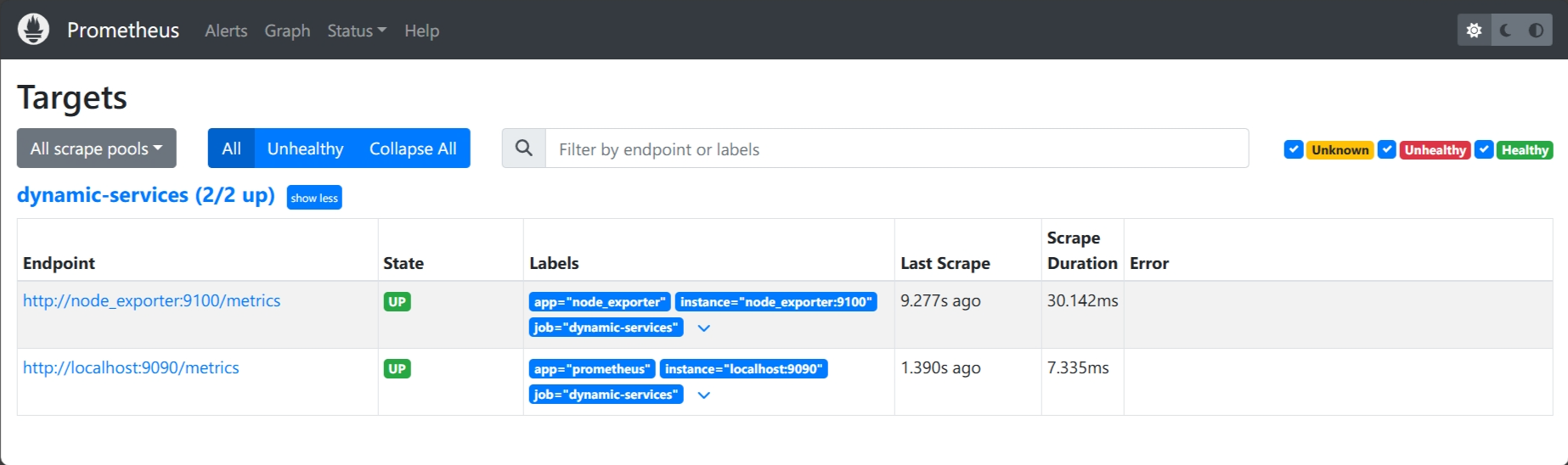Expand discovered labels for localhost:9090 target
1568x465 pixels.
(x=703, y=395)
